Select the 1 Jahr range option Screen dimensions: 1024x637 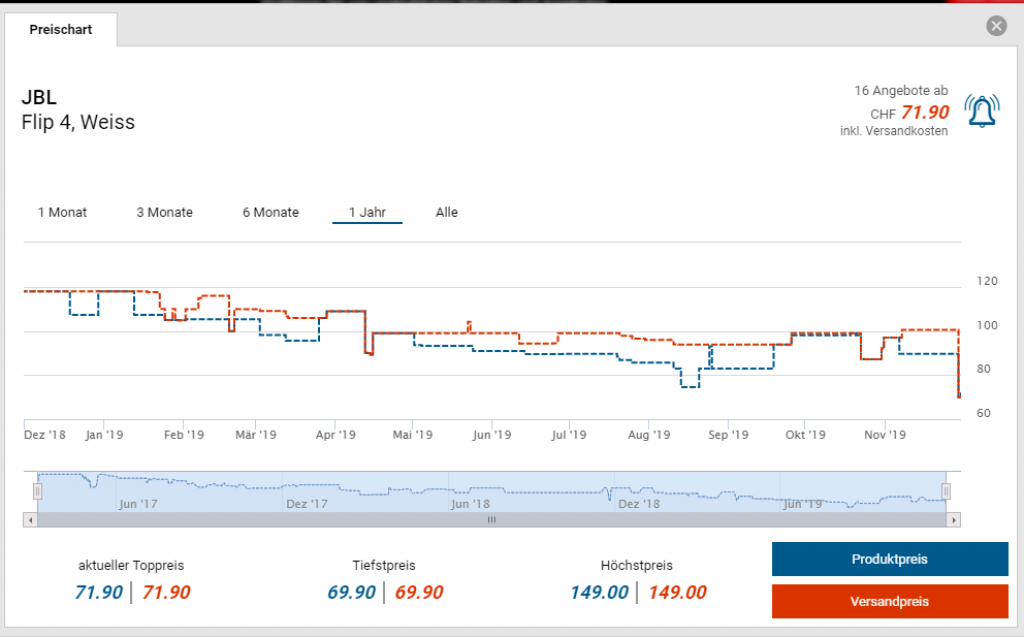click(x=367, y=212)
